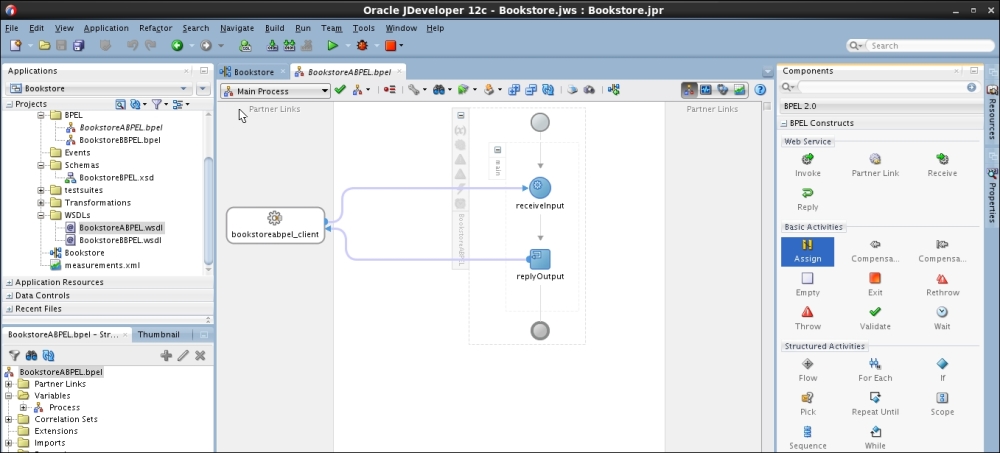Click the green Run play button

click(332, 45)
